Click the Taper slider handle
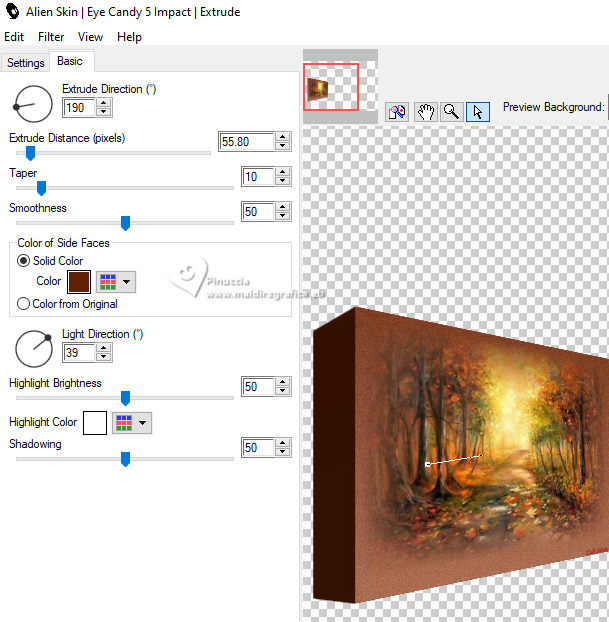The width and height of the screenshot is (609, 622). coord(41,188)
